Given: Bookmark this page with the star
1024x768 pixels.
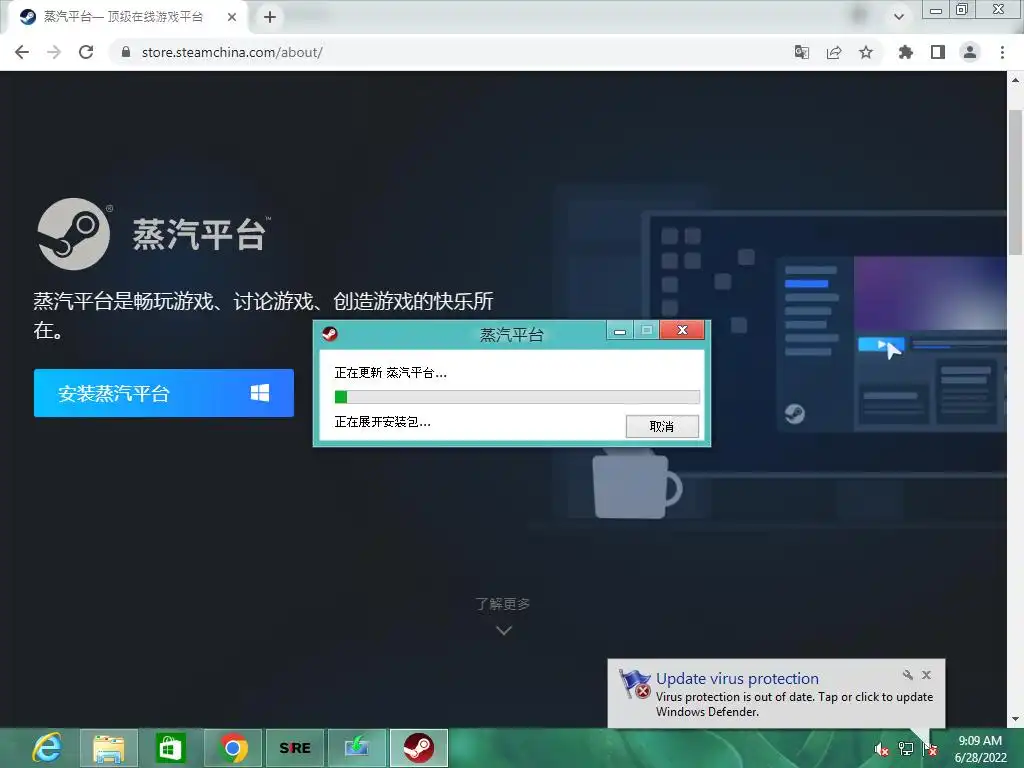Looking at the screenshot, I should coord(866,52).
